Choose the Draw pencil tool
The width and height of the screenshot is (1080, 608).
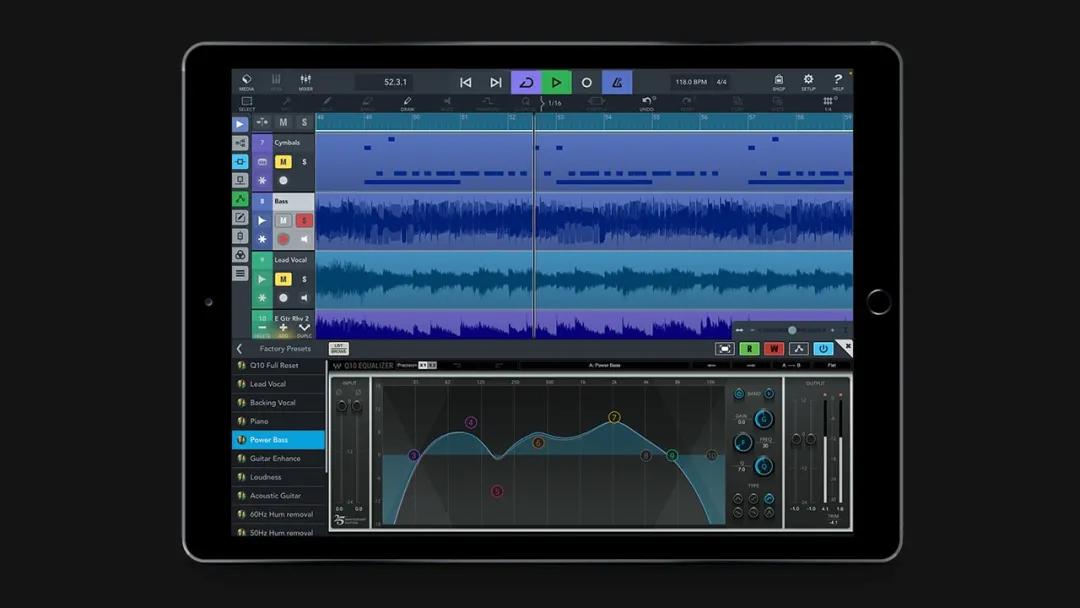(x=407, y=103)
